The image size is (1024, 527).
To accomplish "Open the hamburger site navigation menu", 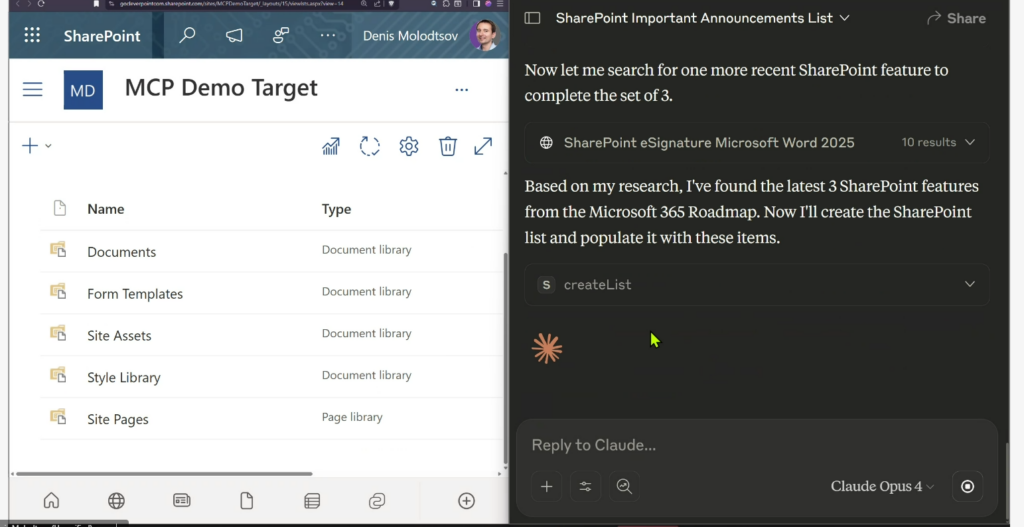I will tap(33, 89).
